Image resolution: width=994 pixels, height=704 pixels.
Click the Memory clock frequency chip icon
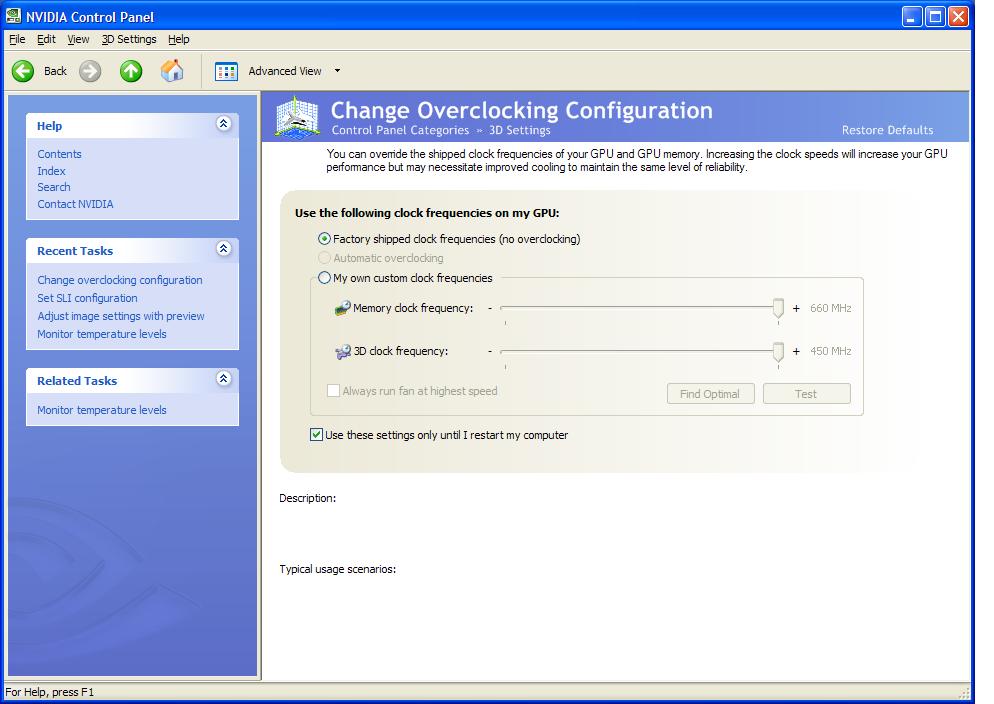coord(342,308)
